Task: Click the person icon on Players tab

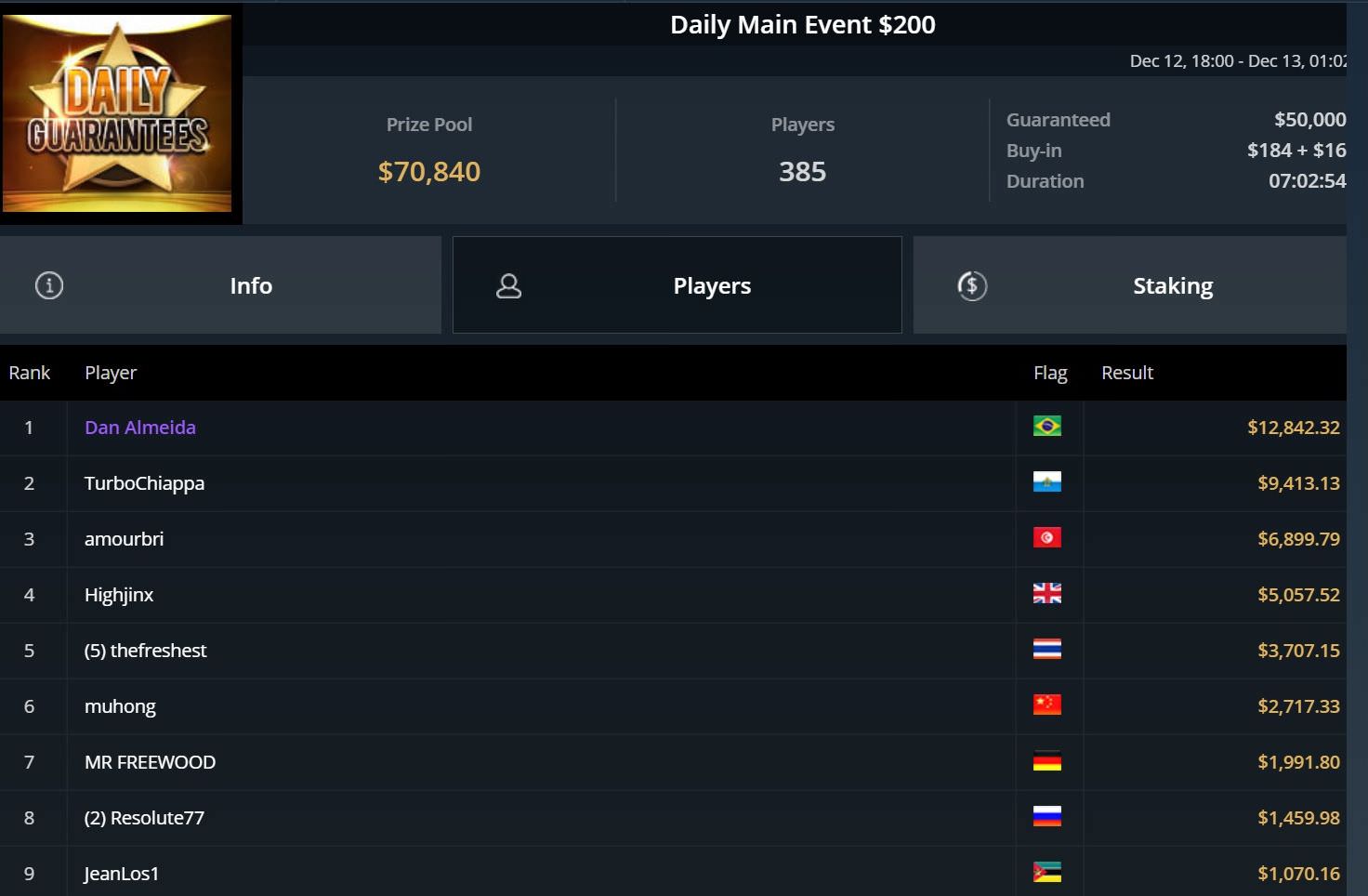Action: coord(508,285)
